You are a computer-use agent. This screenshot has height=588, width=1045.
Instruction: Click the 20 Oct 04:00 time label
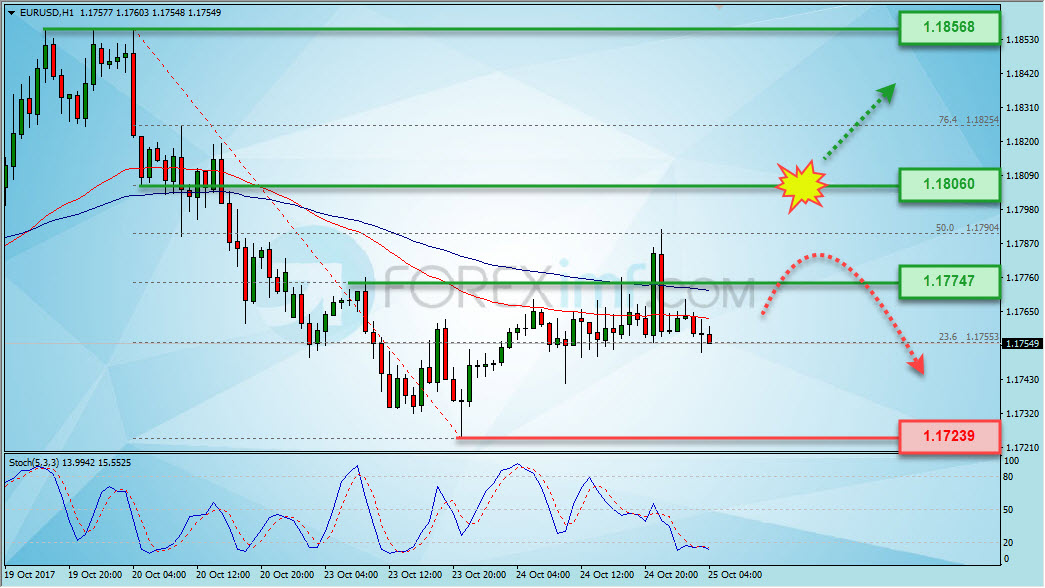(159, 575)
